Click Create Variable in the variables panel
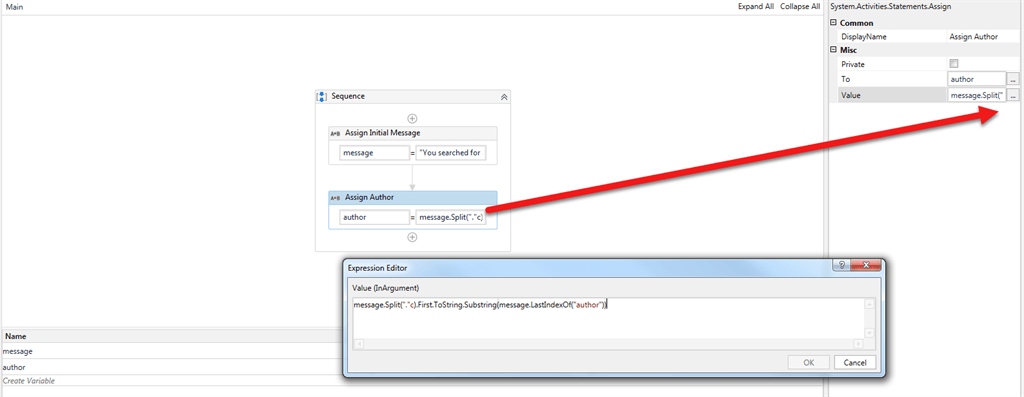 pos(29,381)
